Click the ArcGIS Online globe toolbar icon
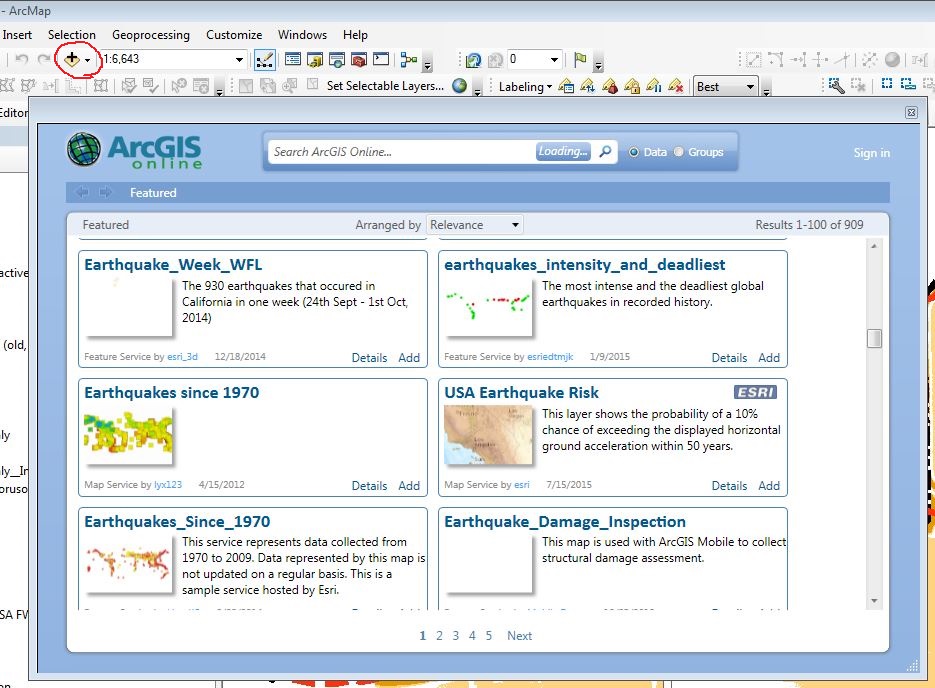Viewport: 935px width, 688px height. coord(459,86)
